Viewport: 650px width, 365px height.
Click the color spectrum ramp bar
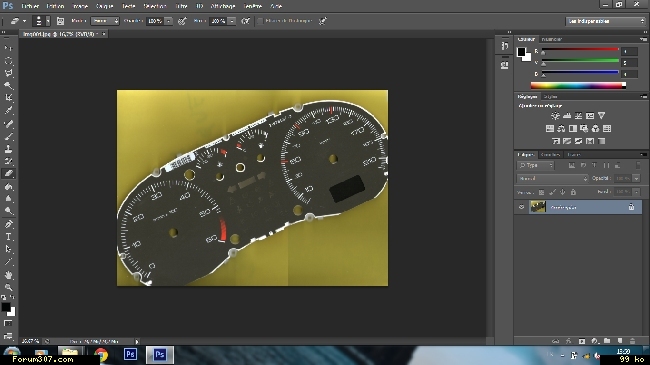click(578, 85)
